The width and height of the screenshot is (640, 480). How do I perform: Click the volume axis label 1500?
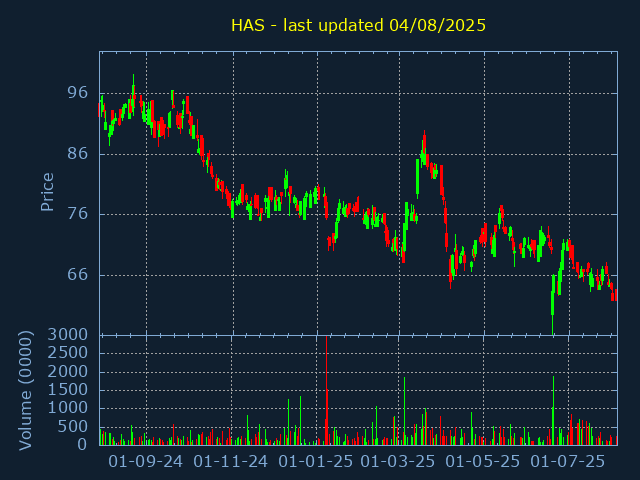[68, 390]
